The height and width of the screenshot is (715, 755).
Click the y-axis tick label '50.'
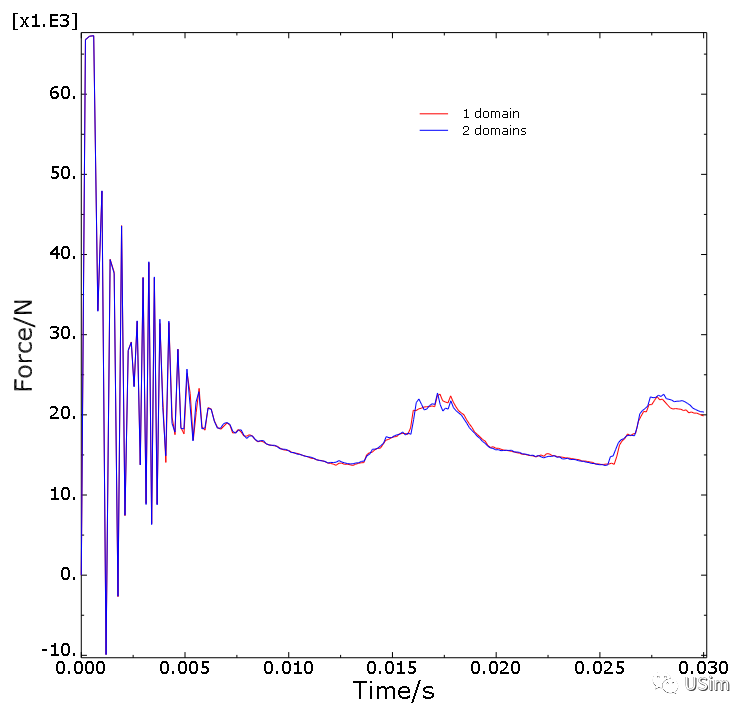click(63, 173)
